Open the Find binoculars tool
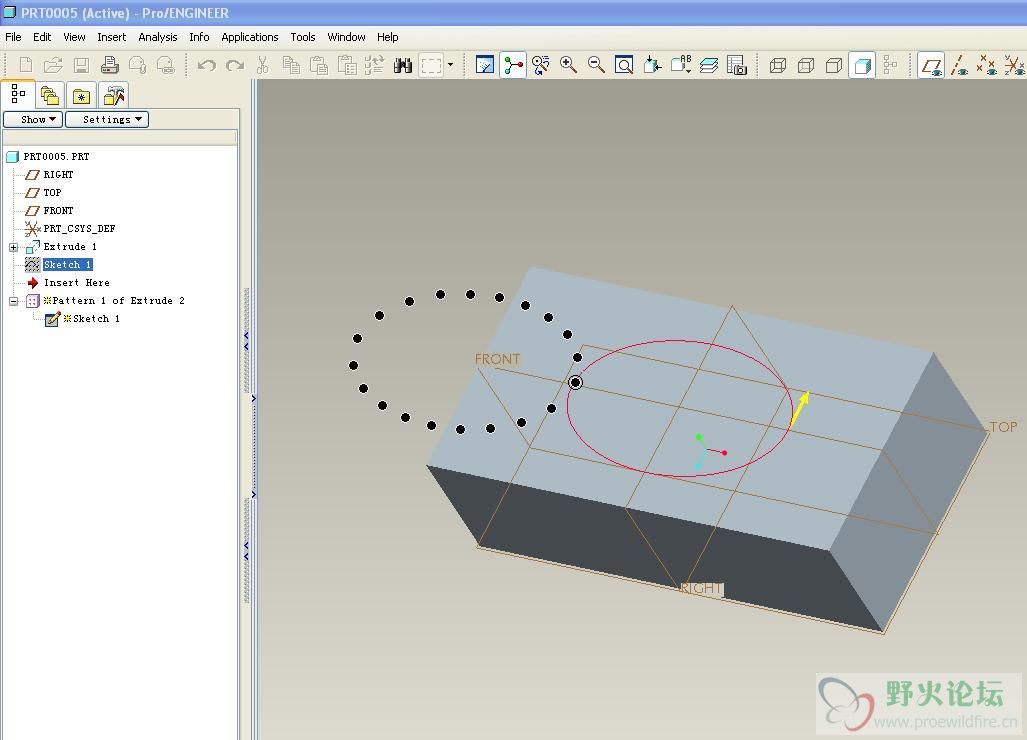The width and height of the screenshot is (1027, 740). point(403,65)
